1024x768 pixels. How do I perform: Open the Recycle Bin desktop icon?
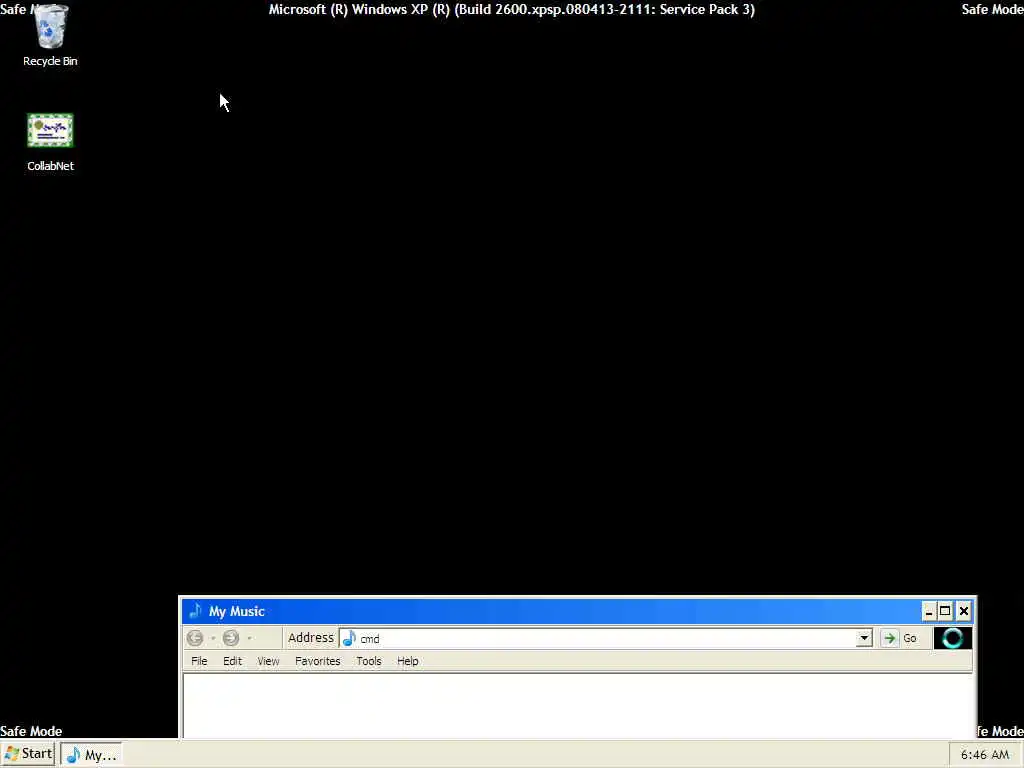(50, 34)
